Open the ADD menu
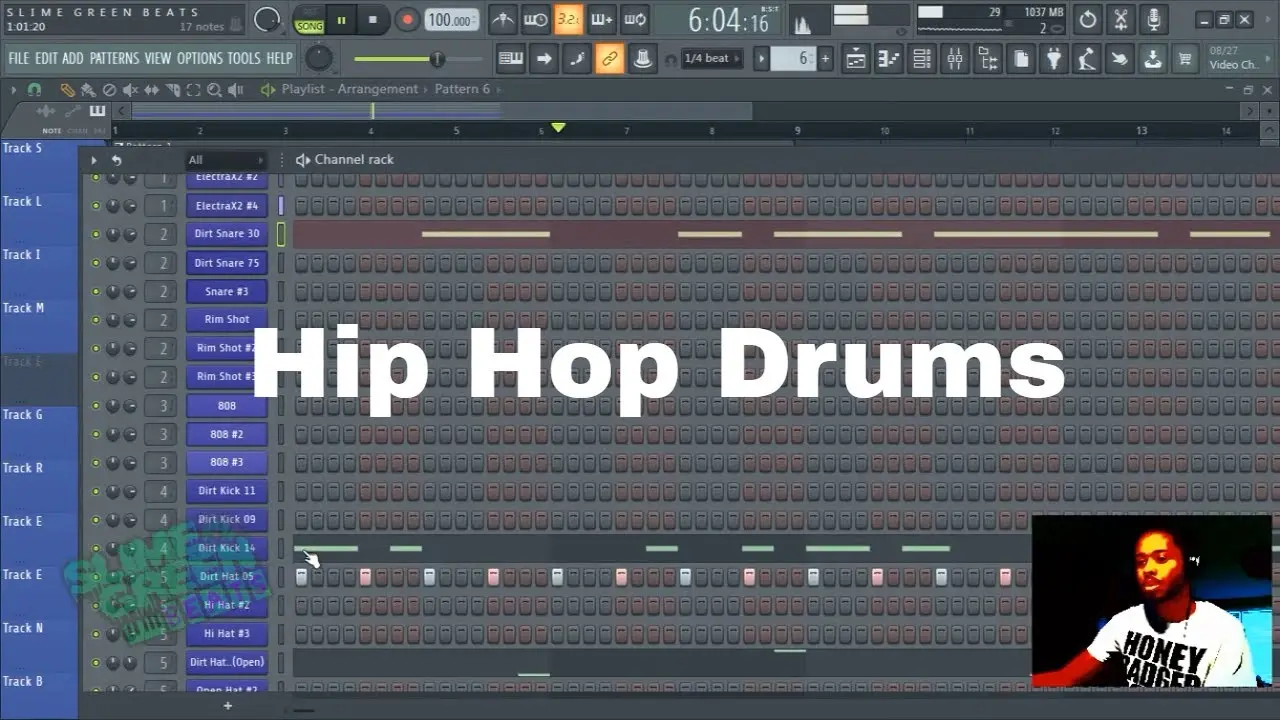 [x=73, y=58]
